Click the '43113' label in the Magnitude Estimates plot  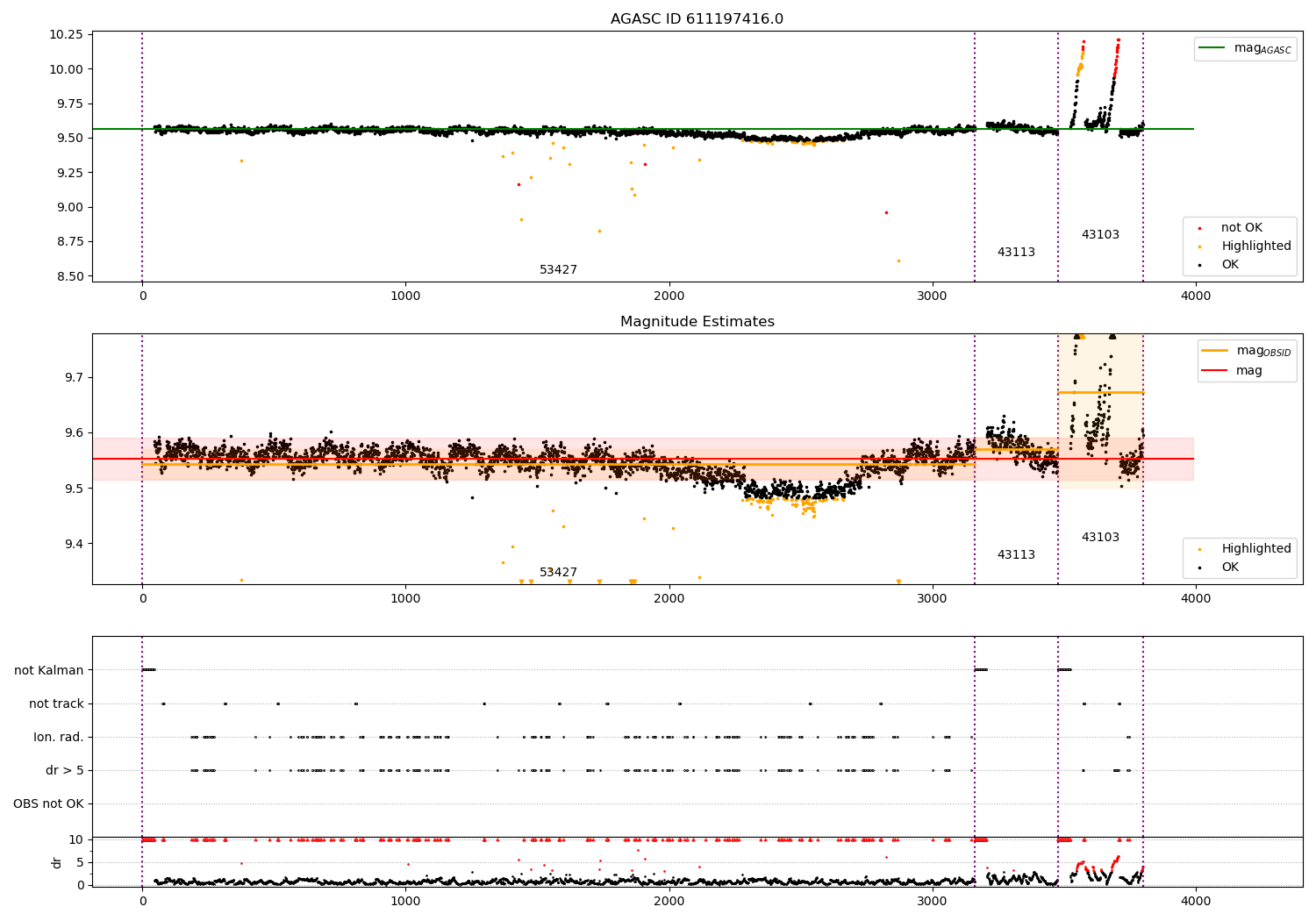(1016, 555)
